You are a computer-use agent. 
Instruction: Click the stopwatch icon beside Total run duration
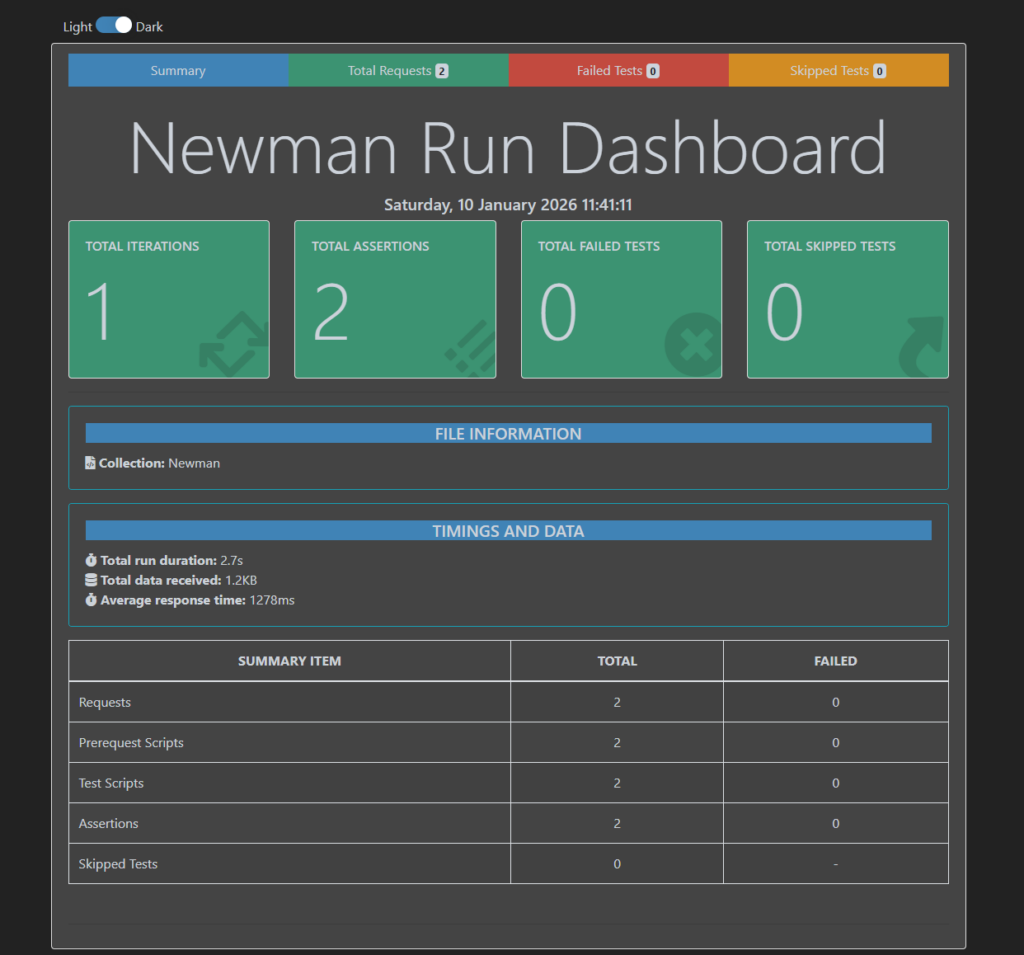coord(91,560)
